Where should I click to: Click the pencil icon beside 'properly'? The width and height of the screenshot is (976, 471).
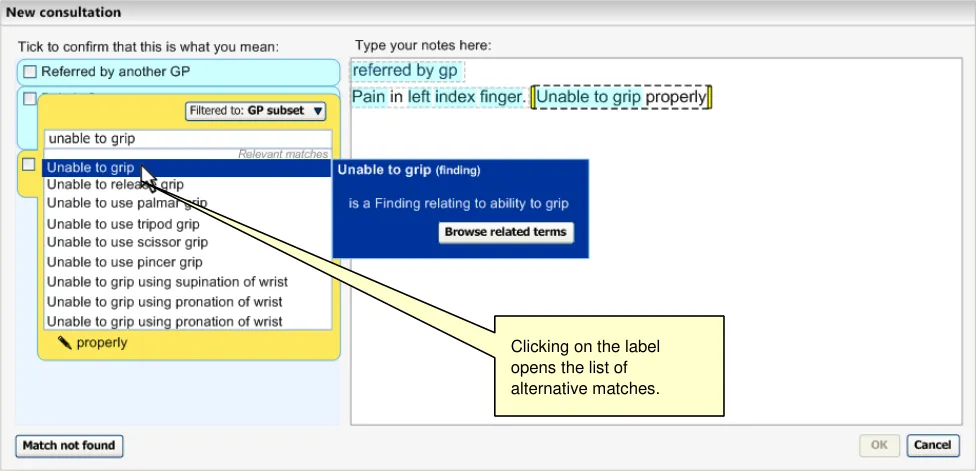tap(65, 343)
